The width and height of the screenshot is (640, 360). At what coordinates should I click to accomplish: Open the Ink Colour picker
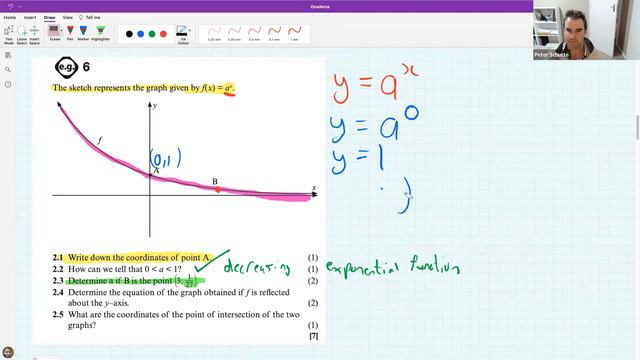pos(182,35)
